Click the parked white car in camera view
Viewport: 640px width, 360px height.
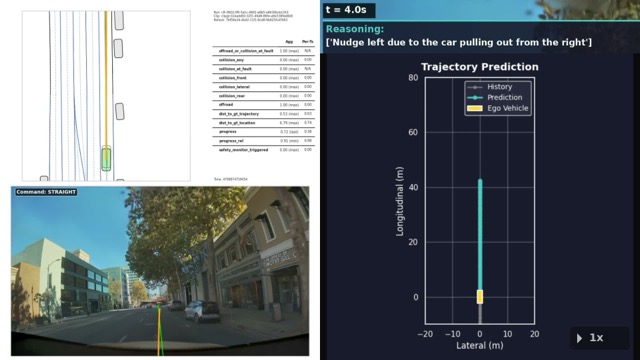(202, 312)
